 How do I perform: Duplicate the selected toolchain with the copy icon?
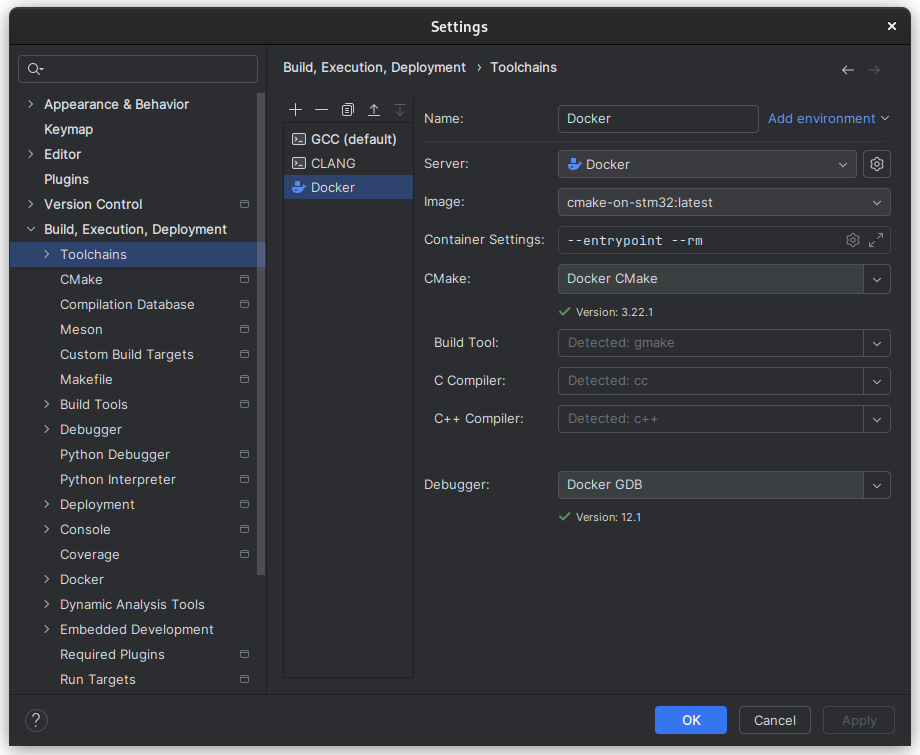[347, 109]
